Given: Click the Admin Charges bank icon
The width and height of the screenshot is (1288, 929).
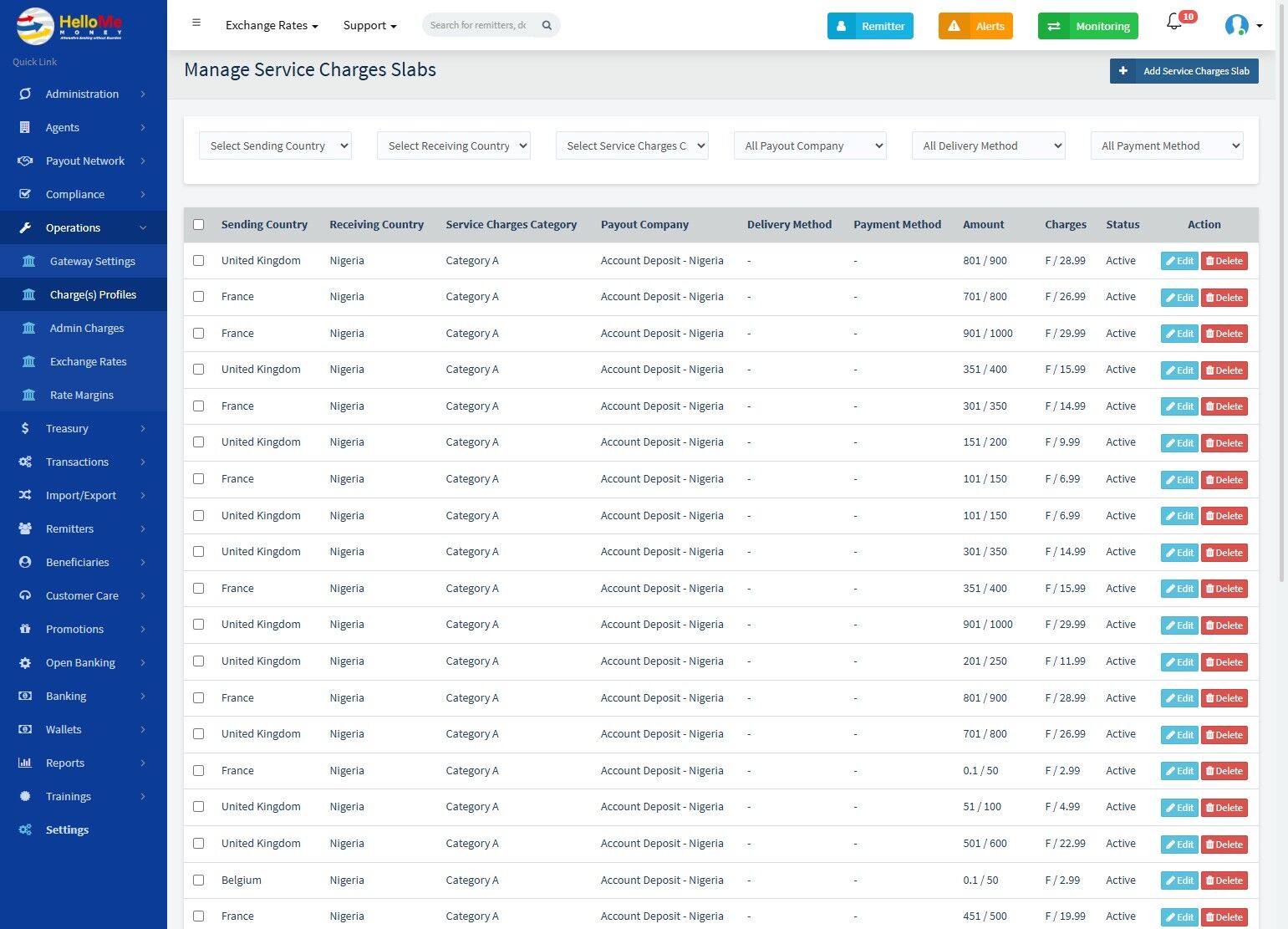Looking at the screenshot, I should pos(29,328).
